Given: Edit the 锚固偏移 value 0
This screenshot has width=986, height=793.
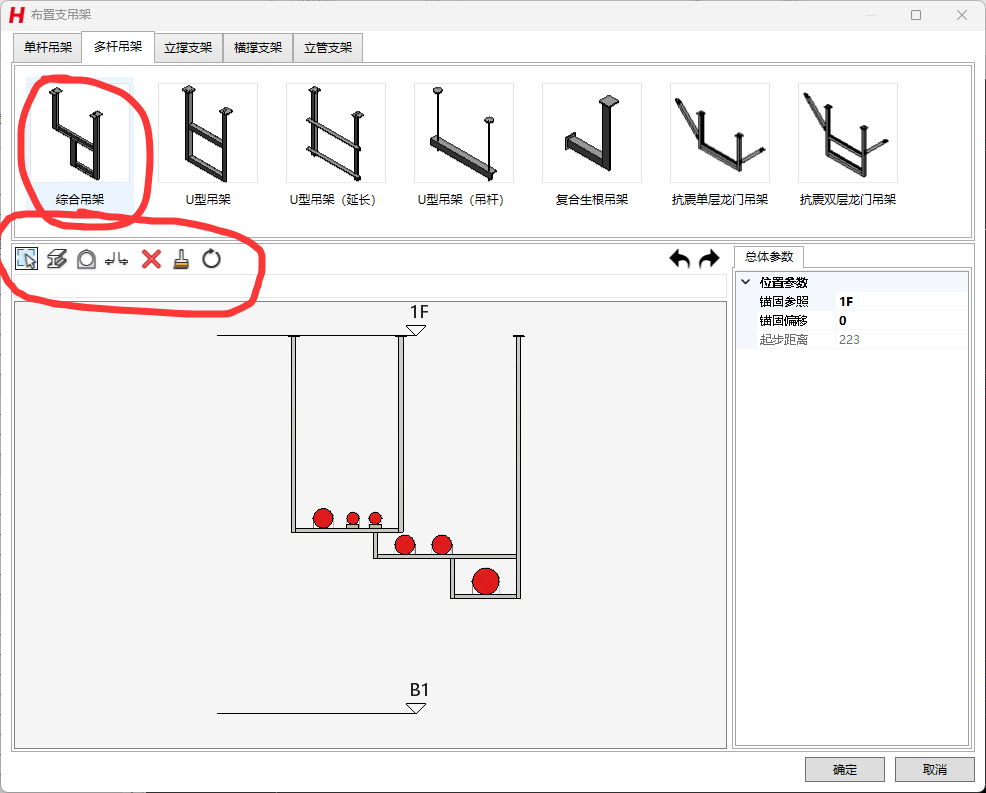Looking at the screenshot, I should (x=902, y=320).
